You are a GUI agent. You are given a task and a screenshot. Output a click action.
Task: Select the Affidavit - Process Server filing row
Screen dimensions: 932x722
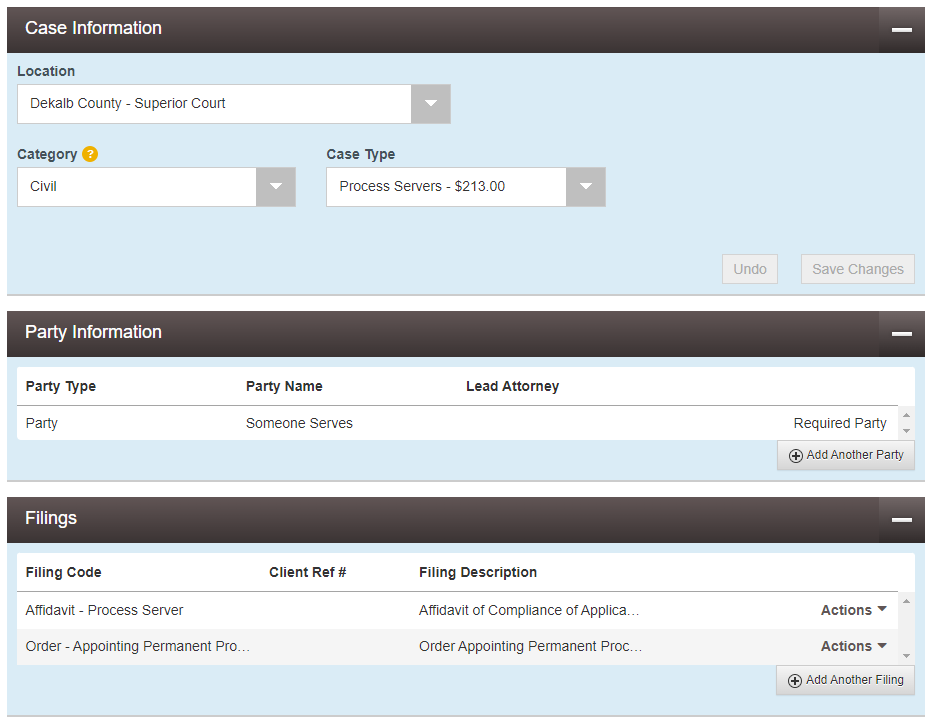point(105,610)
